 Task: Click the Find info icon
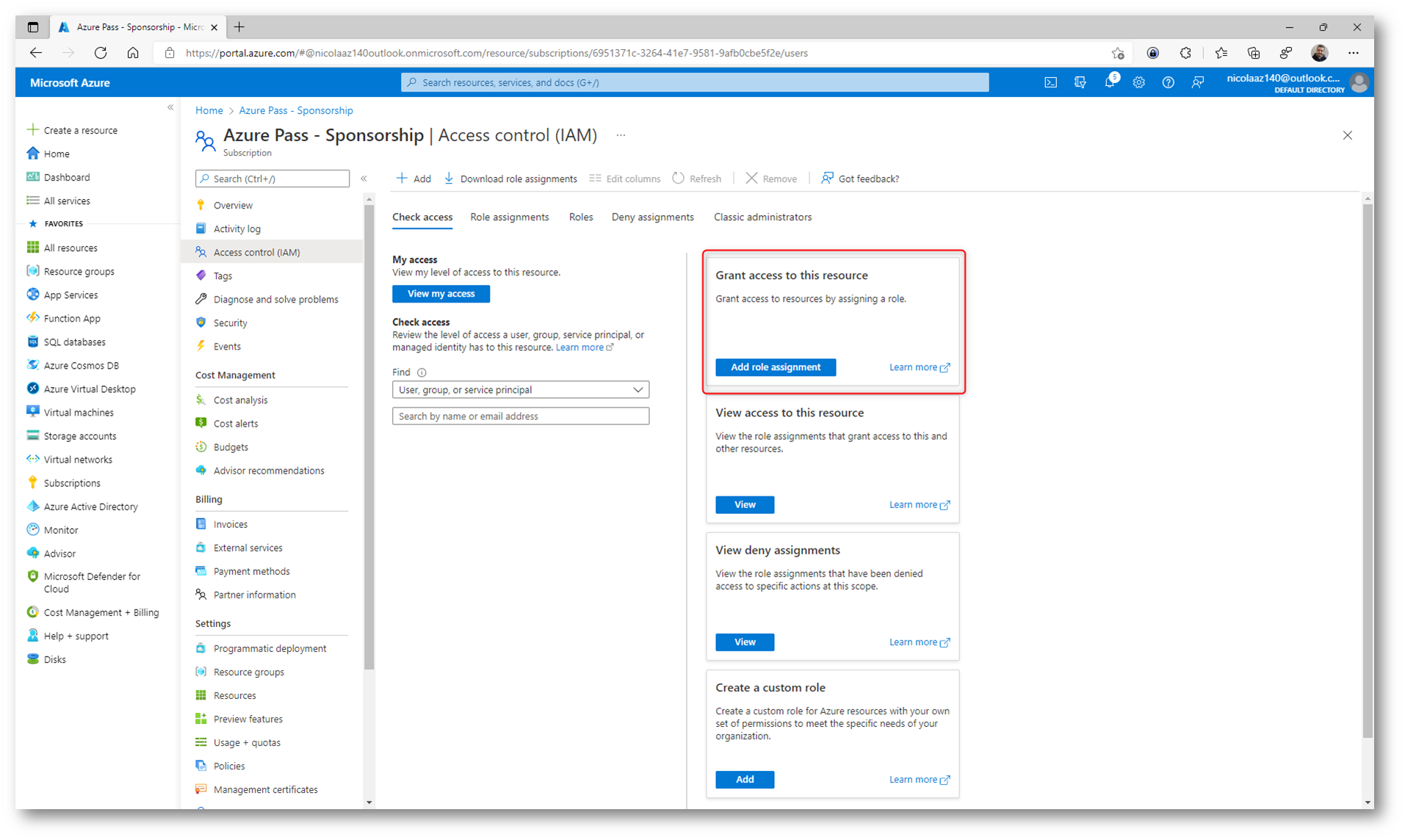(x=422, y=372)
